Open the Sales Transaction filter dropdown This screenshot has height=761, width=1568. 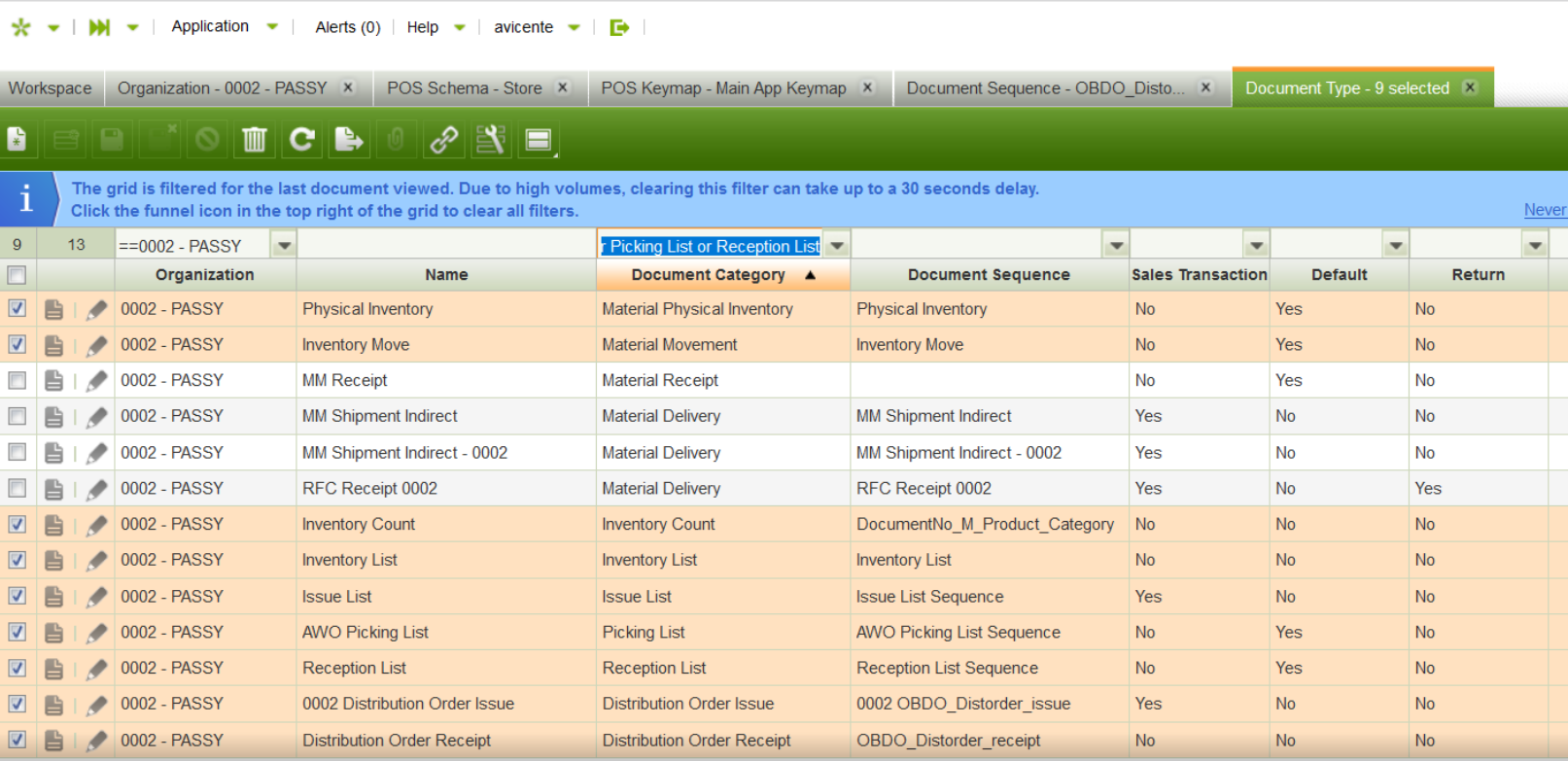(x=1256, y=246)
